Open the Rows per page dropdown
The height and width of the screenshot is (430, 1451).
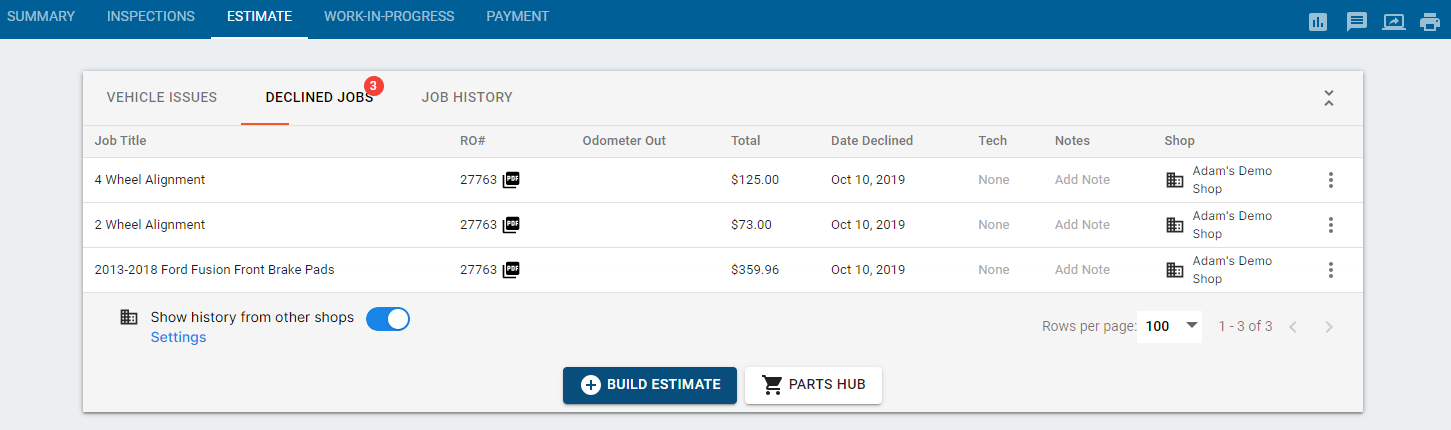click(x=1170, y=326)
